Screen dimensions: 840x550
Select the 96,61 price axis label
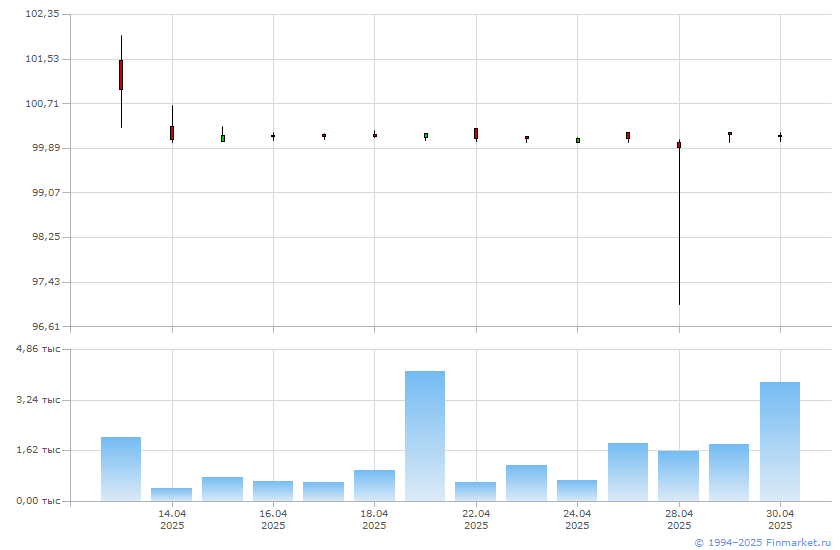click(46, 326)
